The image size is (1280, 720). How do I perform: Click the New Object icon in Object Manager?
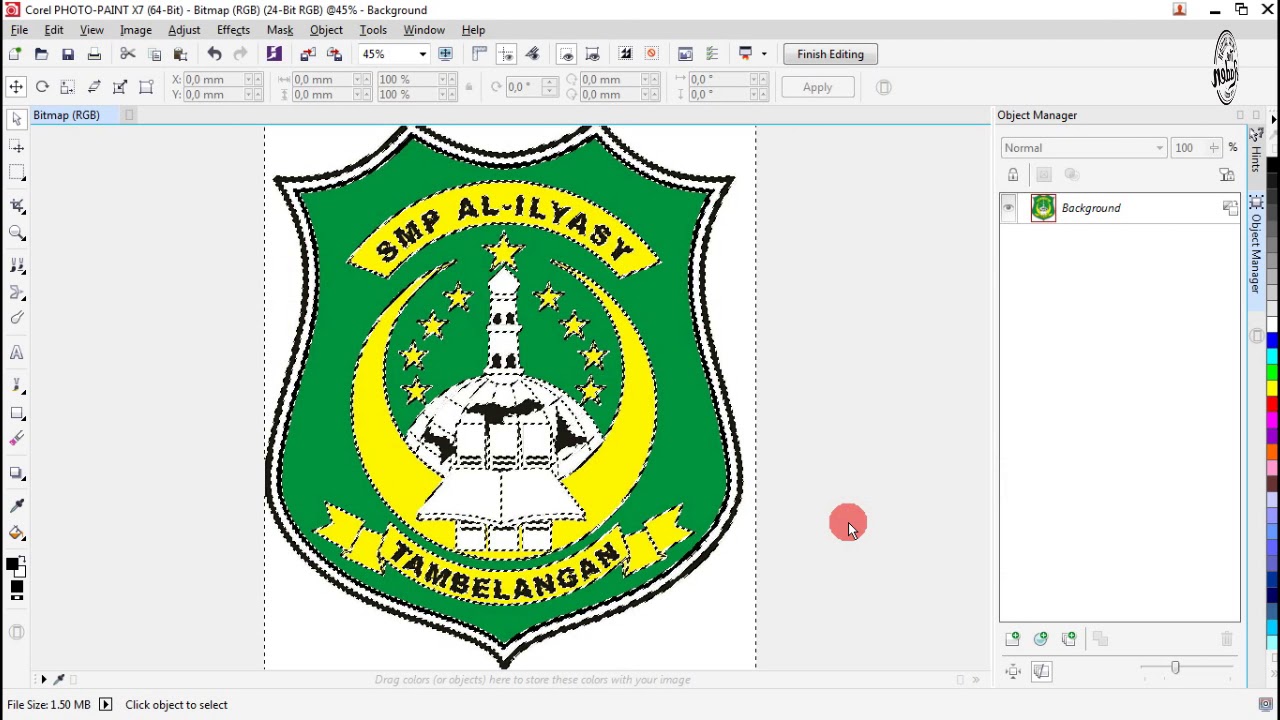1012,639
